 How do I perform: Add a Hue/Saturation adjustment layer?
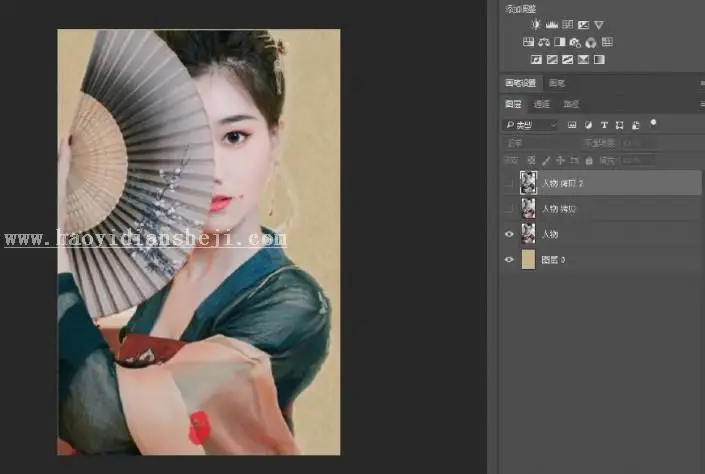click(528, 42)
